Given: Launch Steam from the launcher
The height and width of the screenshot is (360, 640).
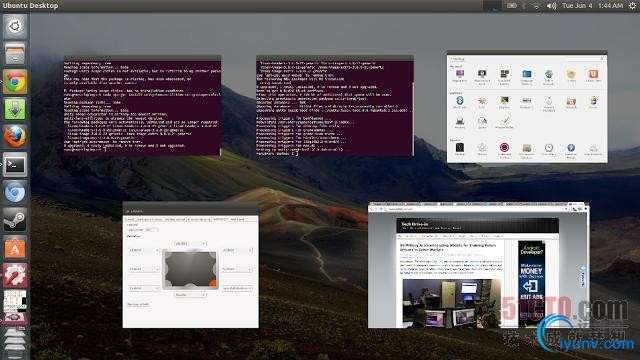Looking at the screenshot, I should (15, 220).
